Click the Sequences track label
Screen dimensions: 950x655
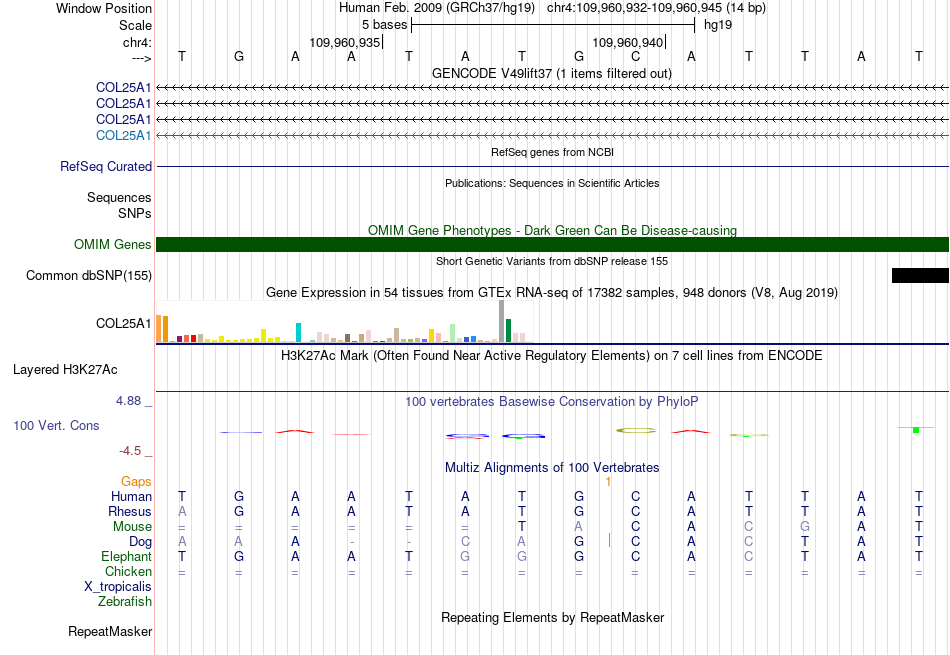point(119,198)
